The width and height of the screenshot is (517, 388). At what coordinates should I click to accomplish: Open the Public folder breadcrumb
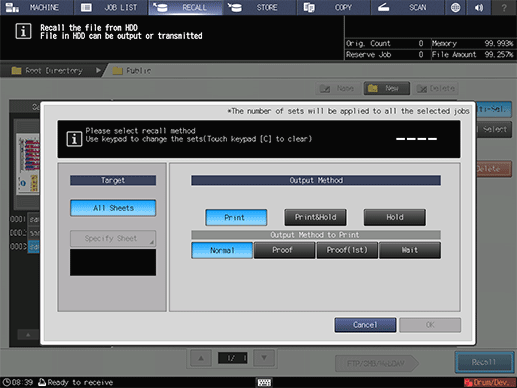coord(132,71)
